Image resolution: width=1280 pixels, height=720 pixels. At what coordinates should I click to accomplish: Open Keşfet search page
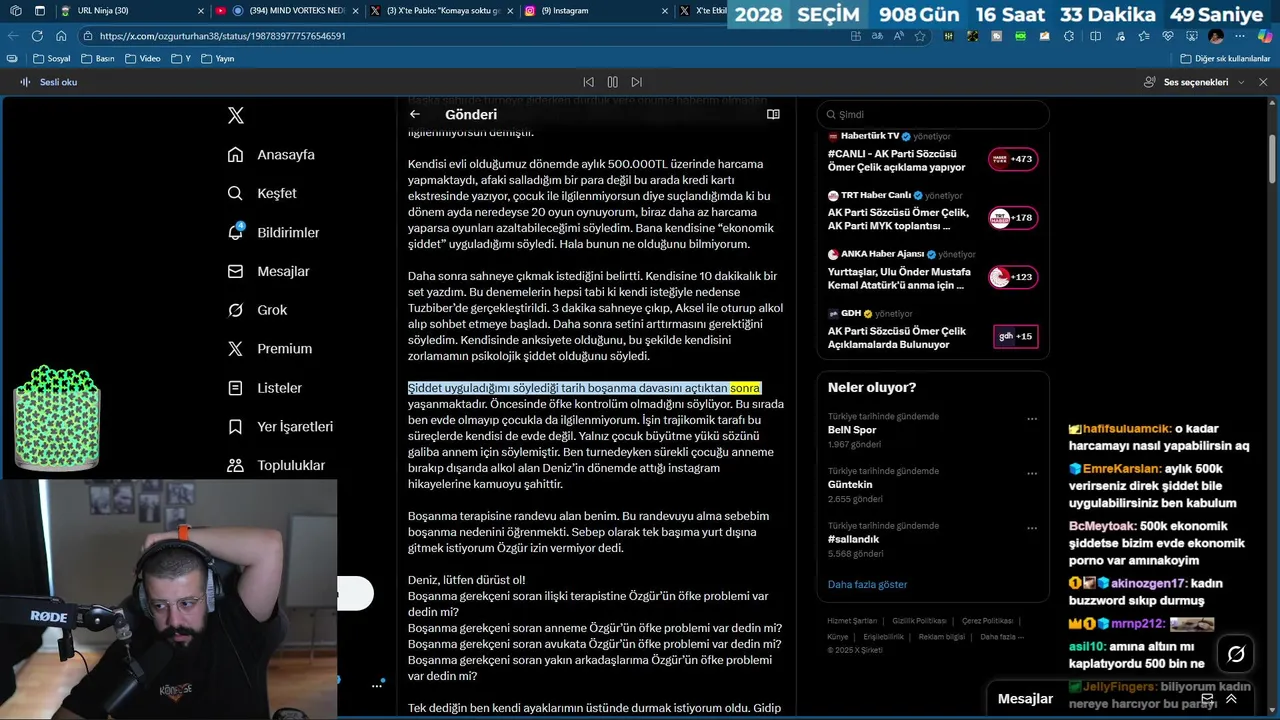262,193
